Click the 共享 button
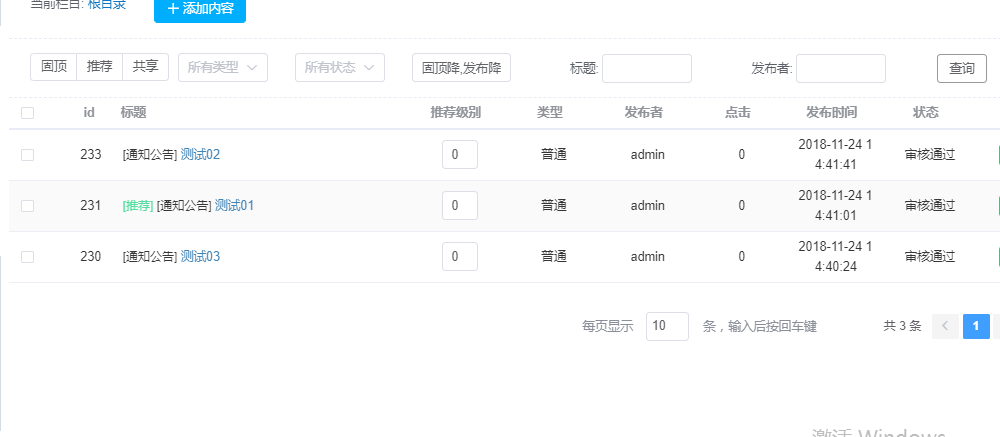 click(x=146, y=67)
